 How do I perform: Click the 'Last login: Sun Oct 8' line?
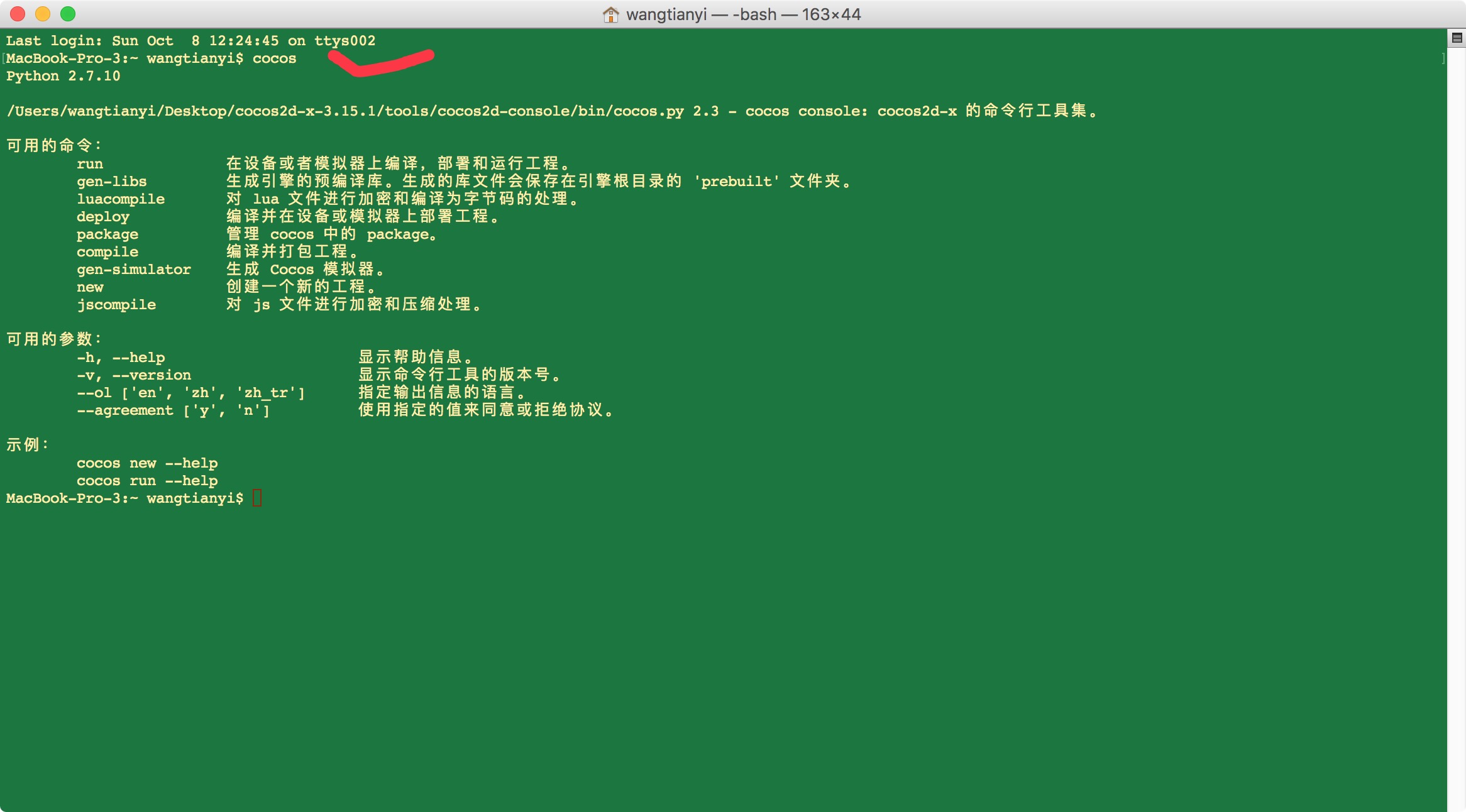coord(190,41)
